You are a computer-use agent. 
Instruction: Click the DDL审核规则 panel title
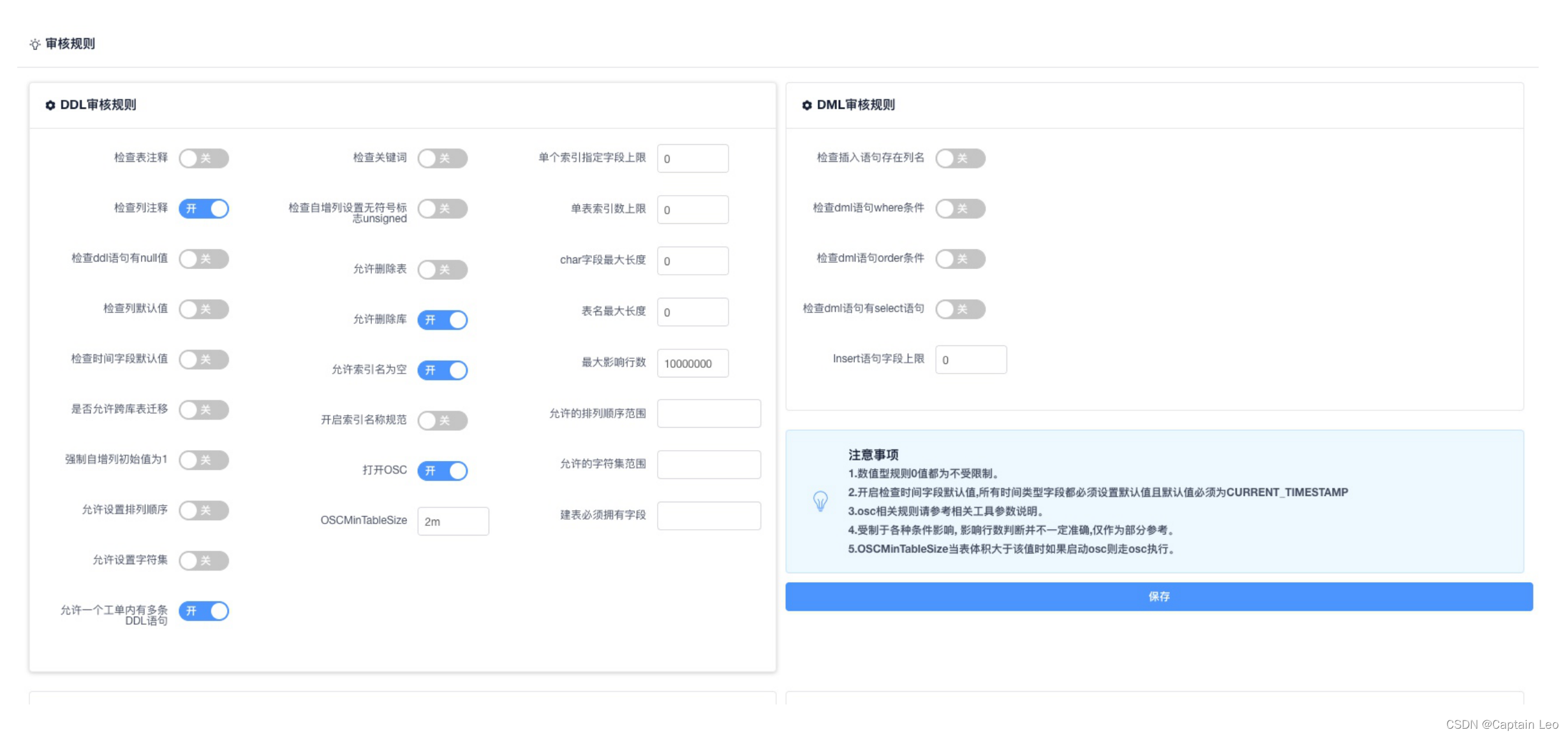tap(98, 105)
